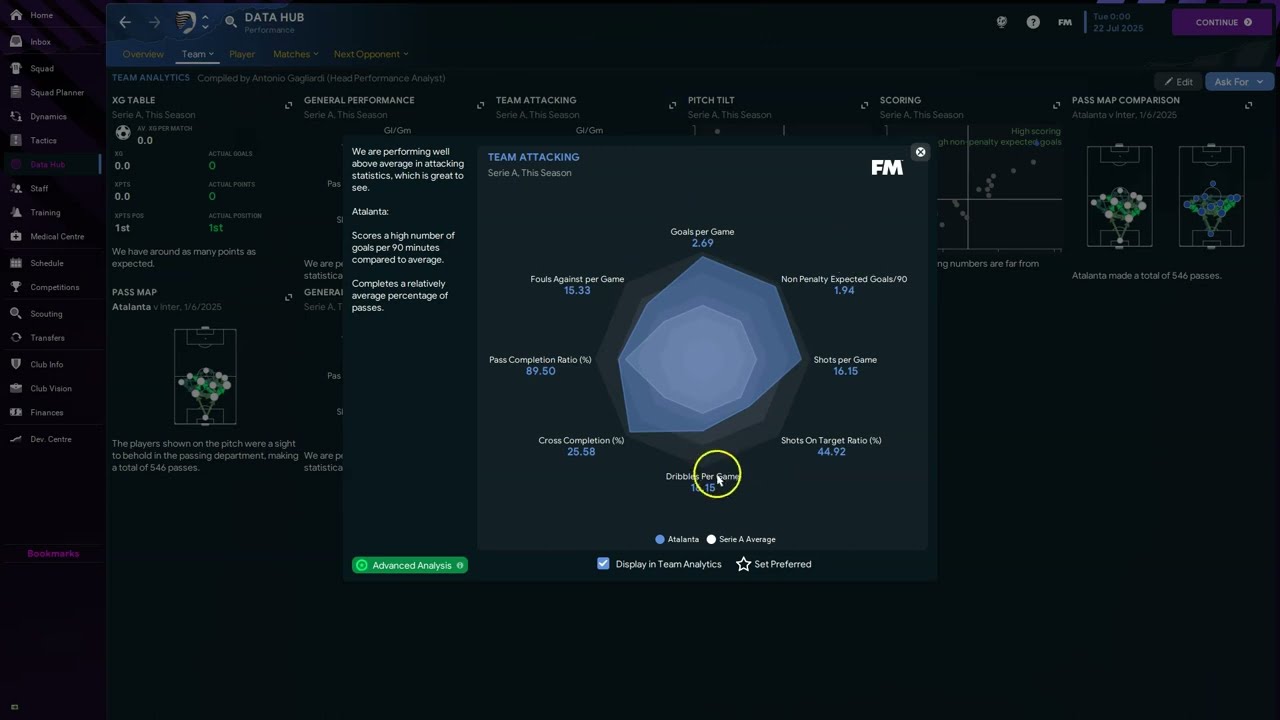Uncheck Display in Team Analytics
Screen dimensions: 1280x720
coord(603,564)
